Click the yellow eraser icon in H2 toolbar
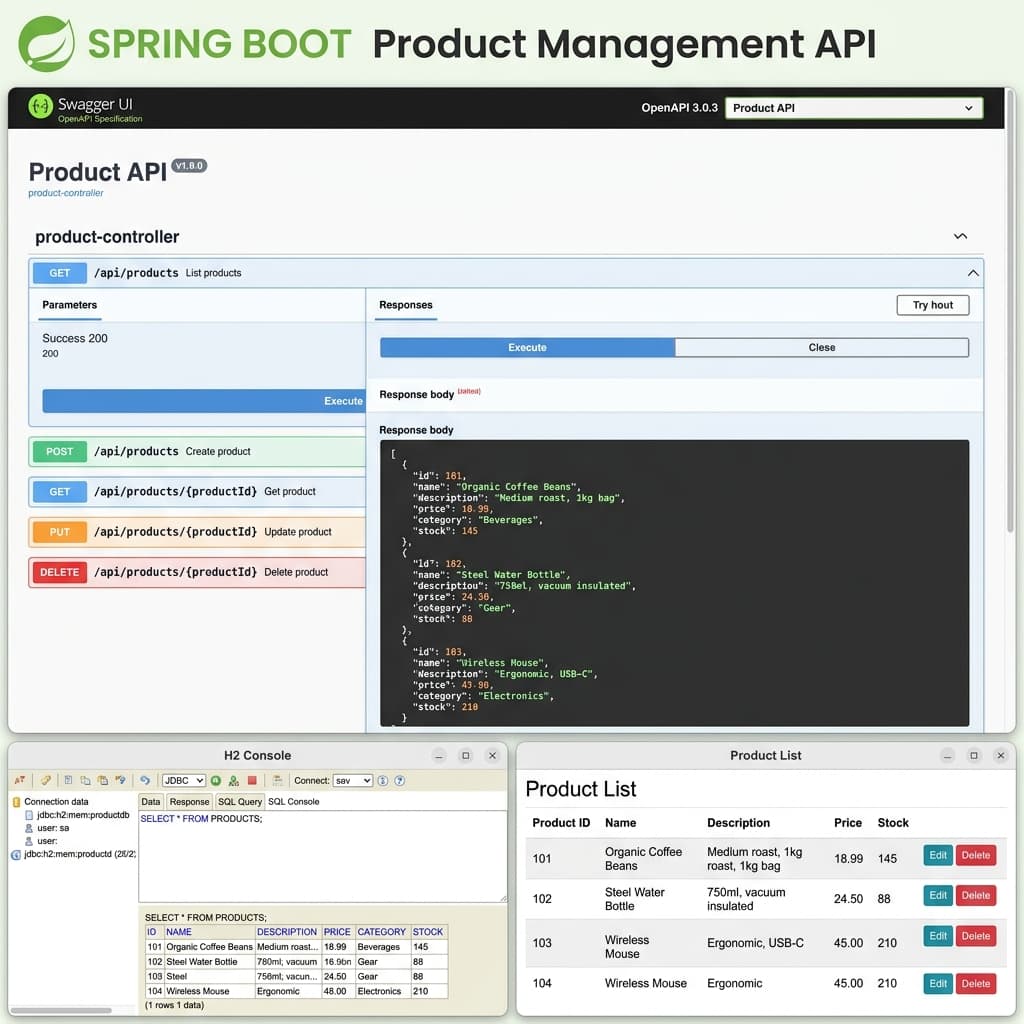Screen dimensions: 1024x1024 [45, 780]
